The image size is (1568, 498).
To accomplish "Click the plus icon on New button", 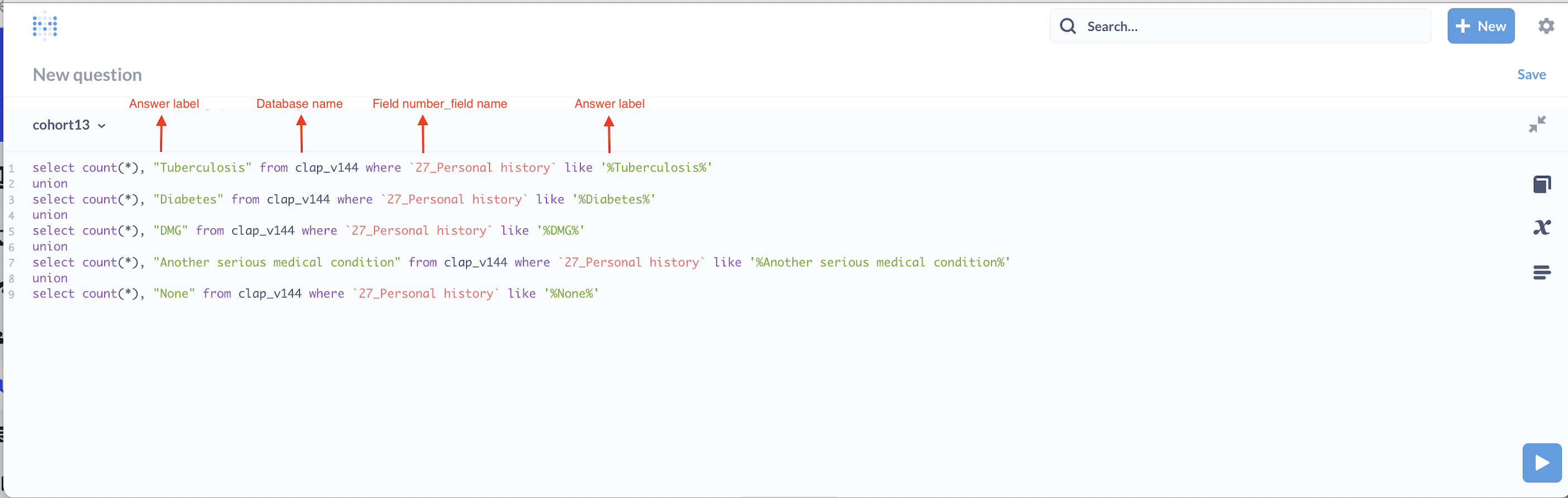I will click(1462, 26).
